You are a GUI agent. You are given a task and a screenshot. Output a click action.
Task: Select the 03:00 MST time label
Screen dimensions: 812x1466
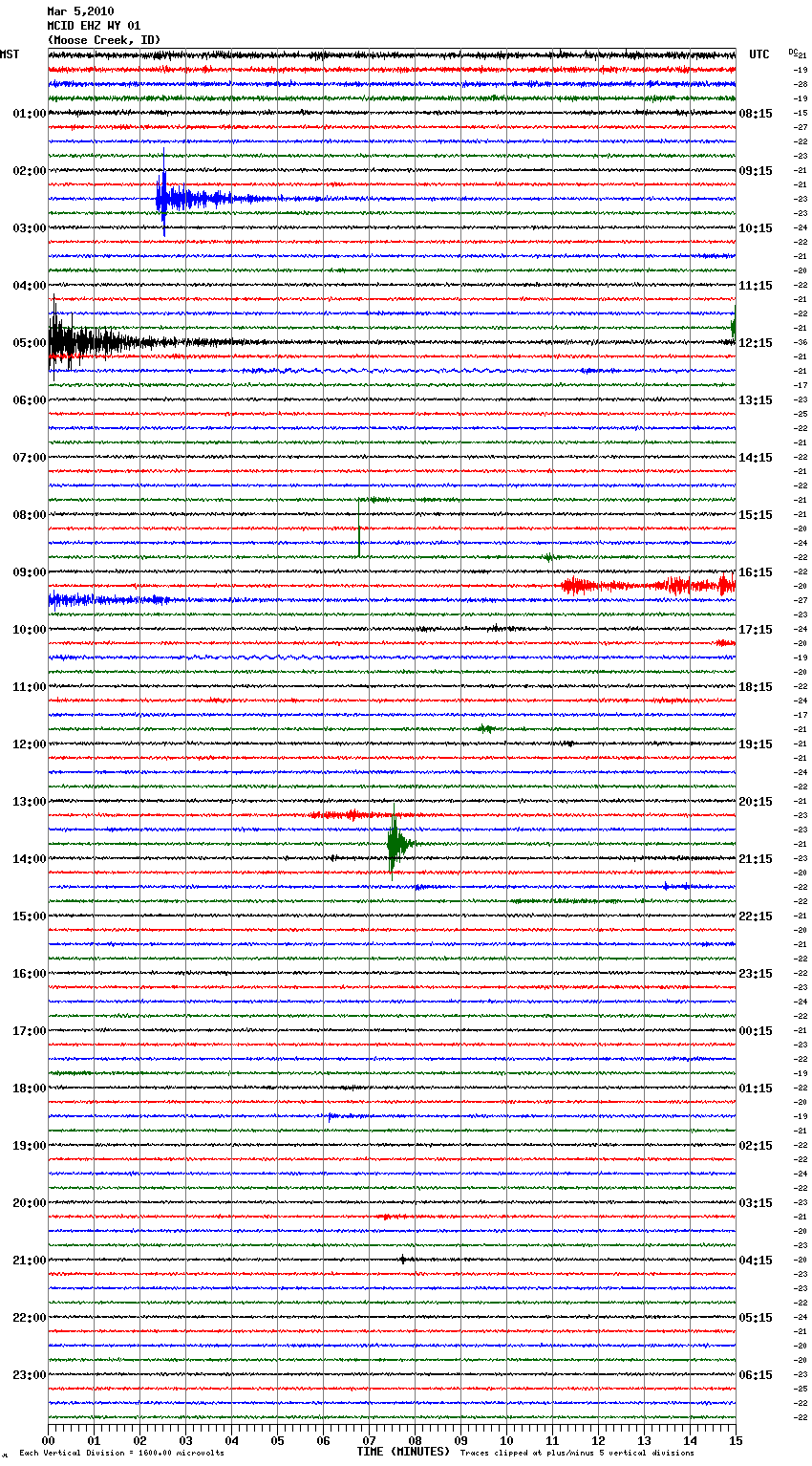coord(30,228)
